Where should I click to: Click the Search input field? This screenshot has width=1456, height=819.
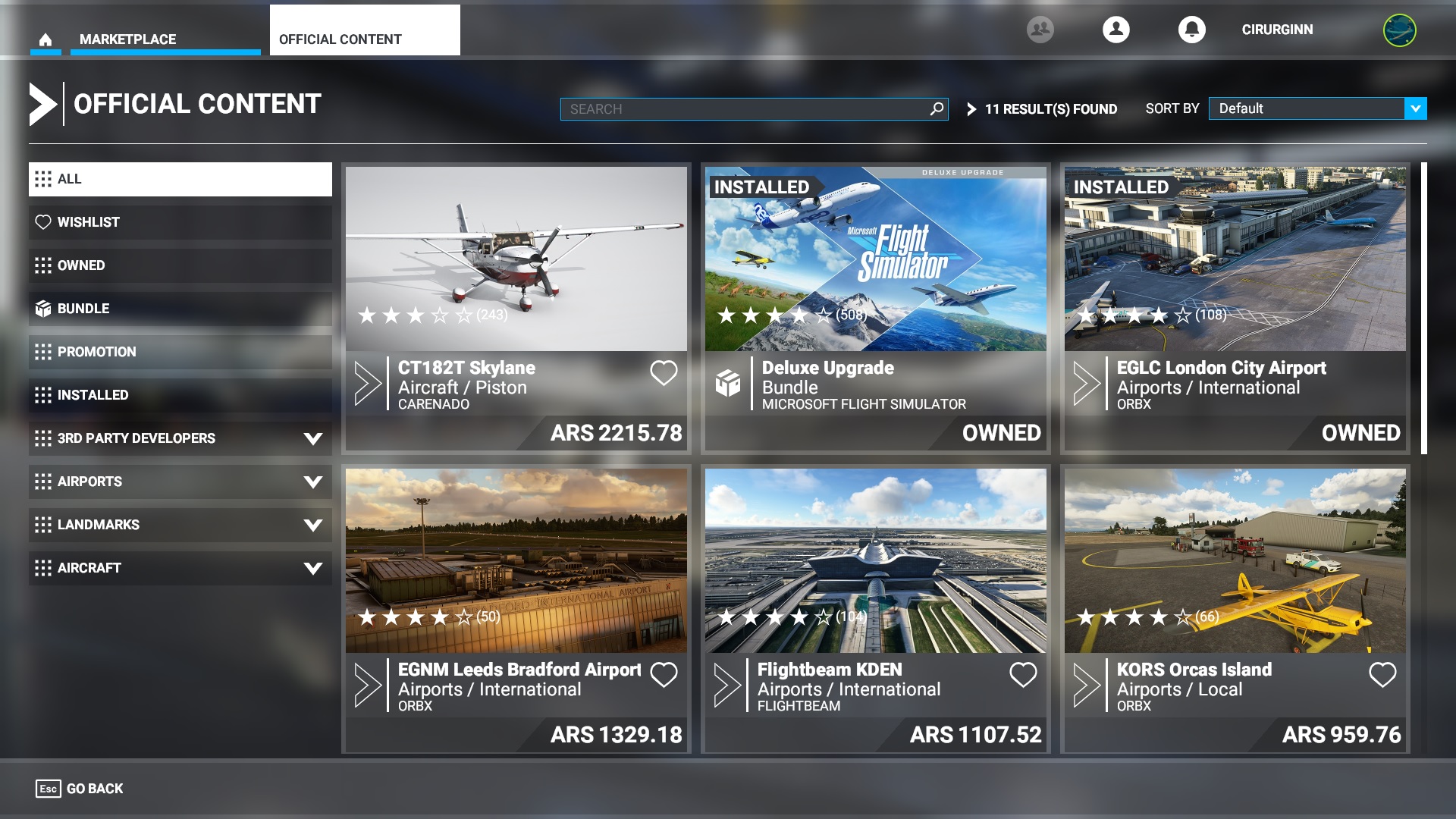[x=743, y=109]
